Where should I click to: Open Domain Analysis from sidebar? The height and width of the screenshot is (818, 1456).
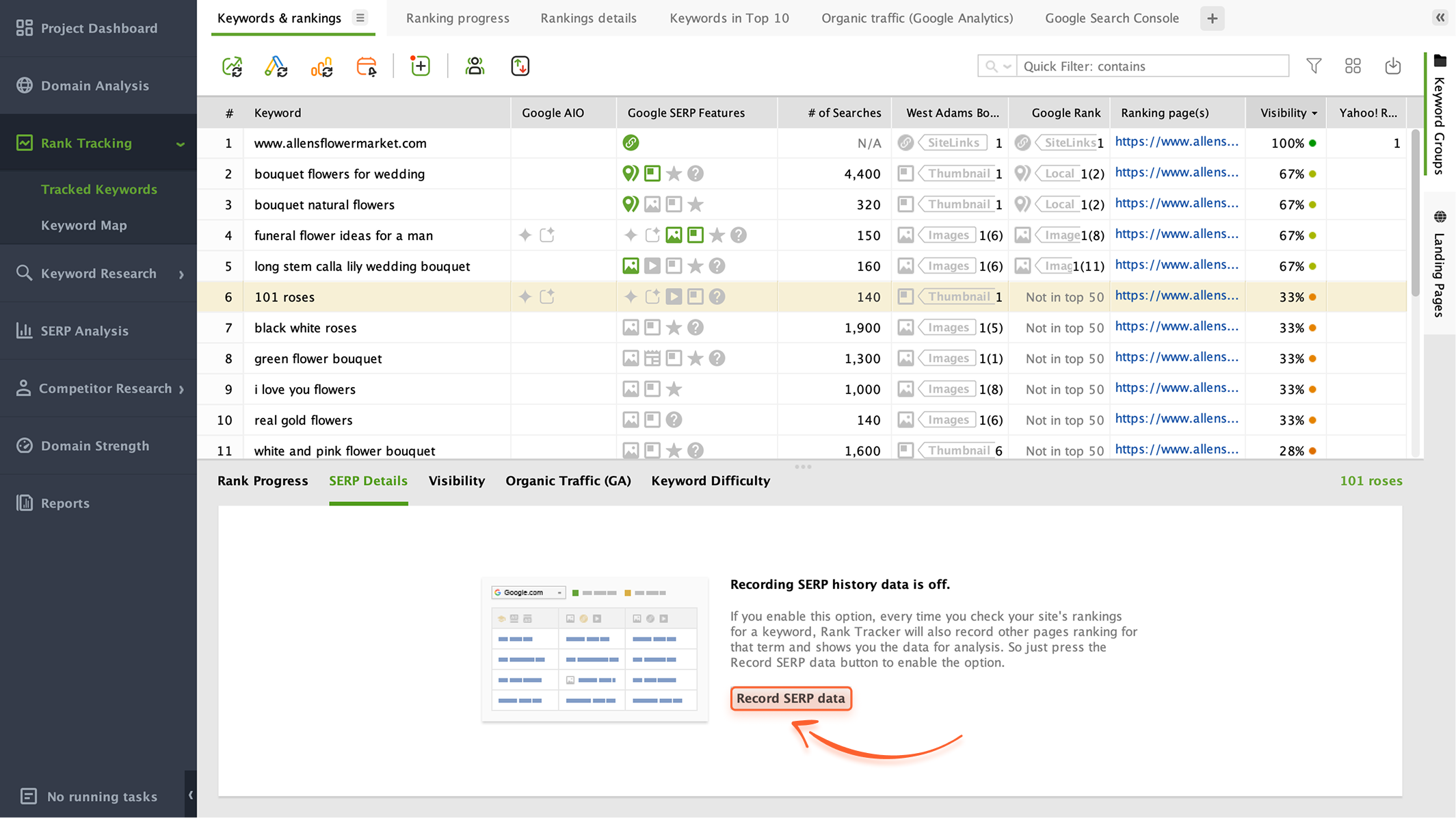98,85
